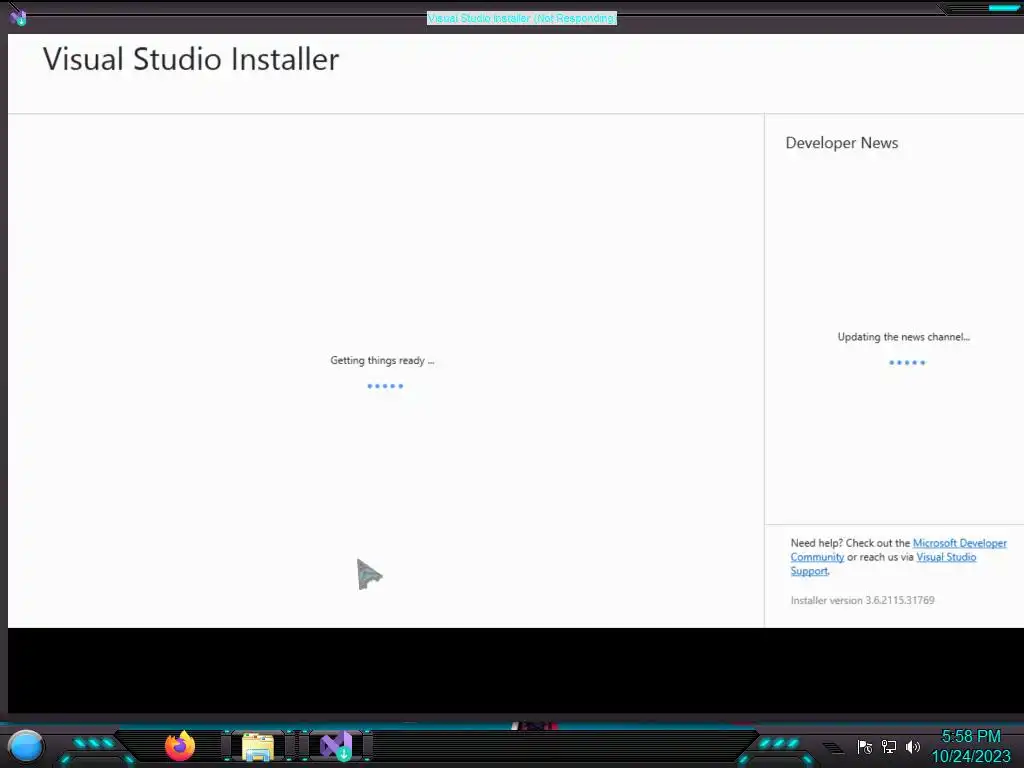This screenshot has height=768, width=1024.
Task: Launch Firefox from the taskbar
Action: tap(180, 746)
